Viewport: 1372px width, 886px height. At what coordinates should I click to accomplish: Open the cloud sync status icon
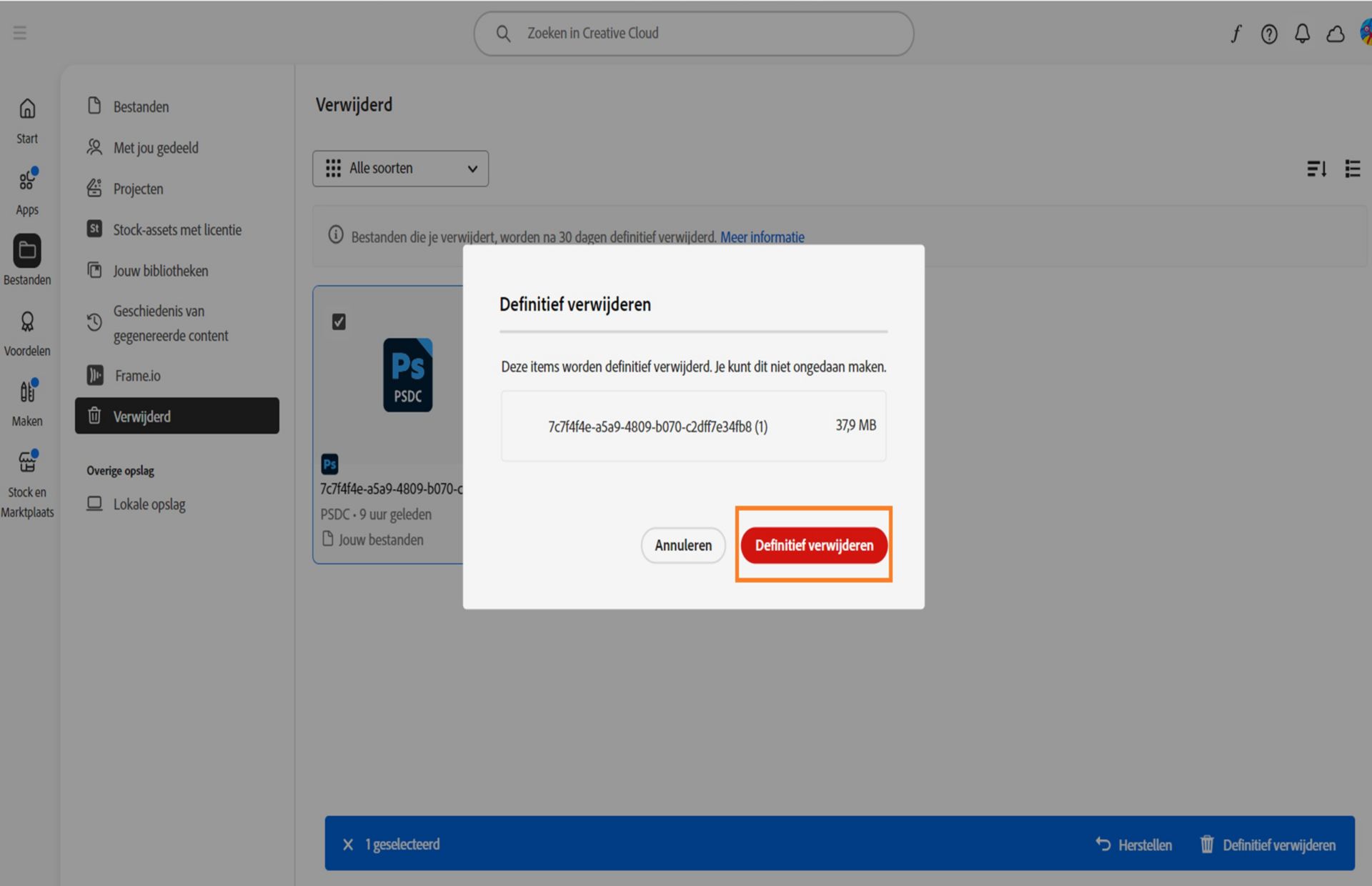(1336, 34)
